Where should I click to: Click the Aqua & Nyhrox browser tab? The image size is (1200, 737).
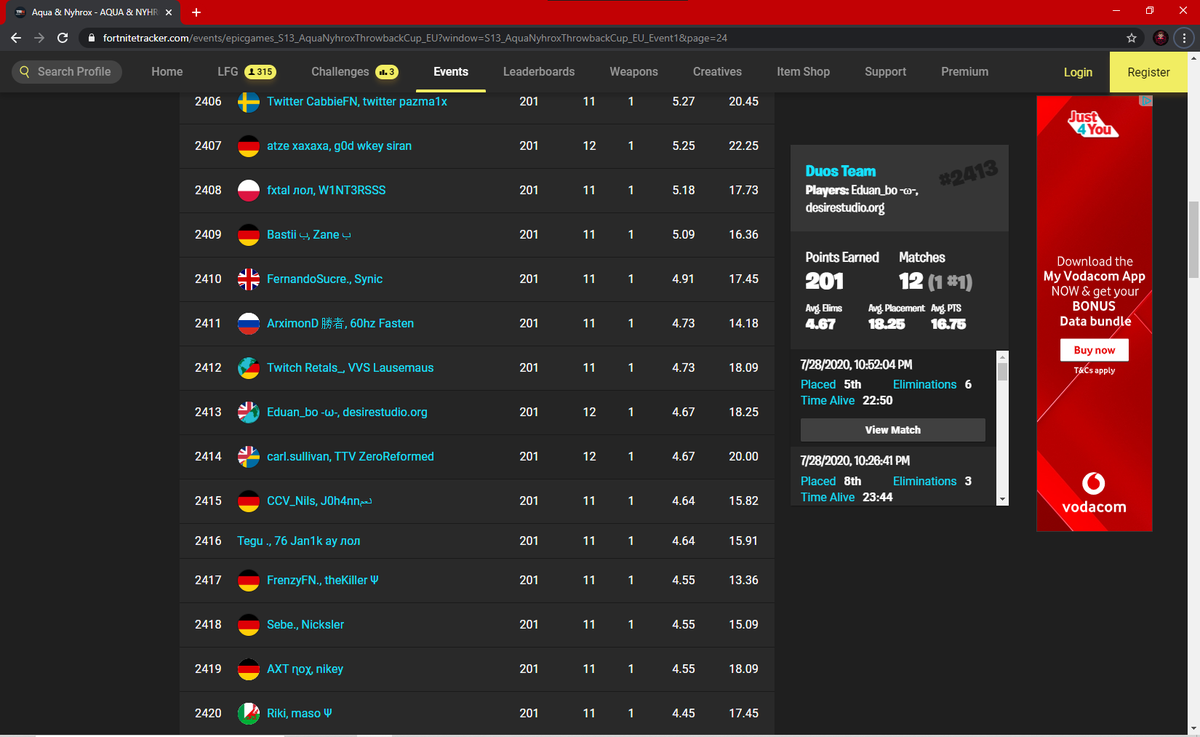click(x=92, y=13)
